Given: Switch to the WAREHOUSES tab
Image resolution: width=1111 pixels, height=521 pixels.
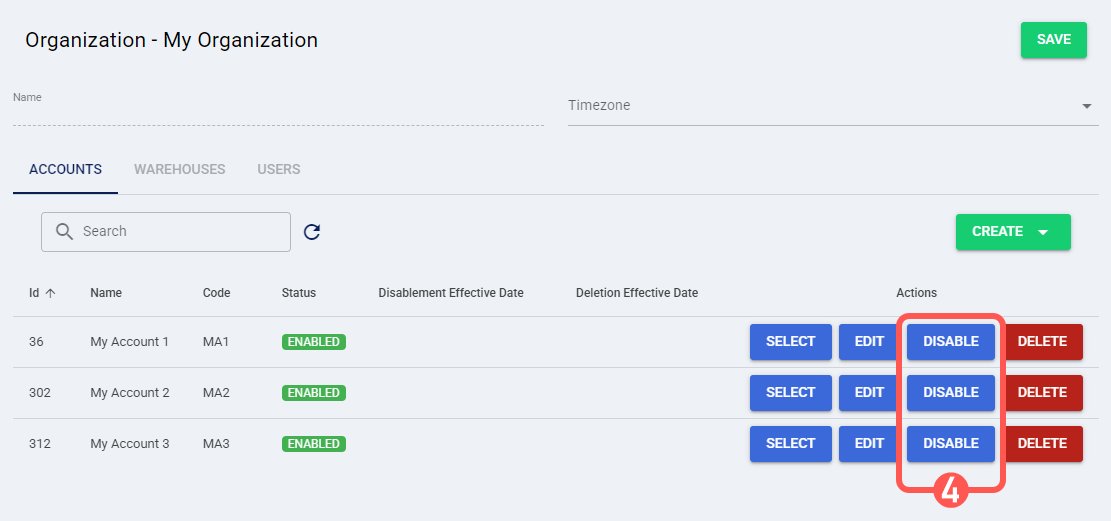Looking at the screenshot, I should click(180, 169).
